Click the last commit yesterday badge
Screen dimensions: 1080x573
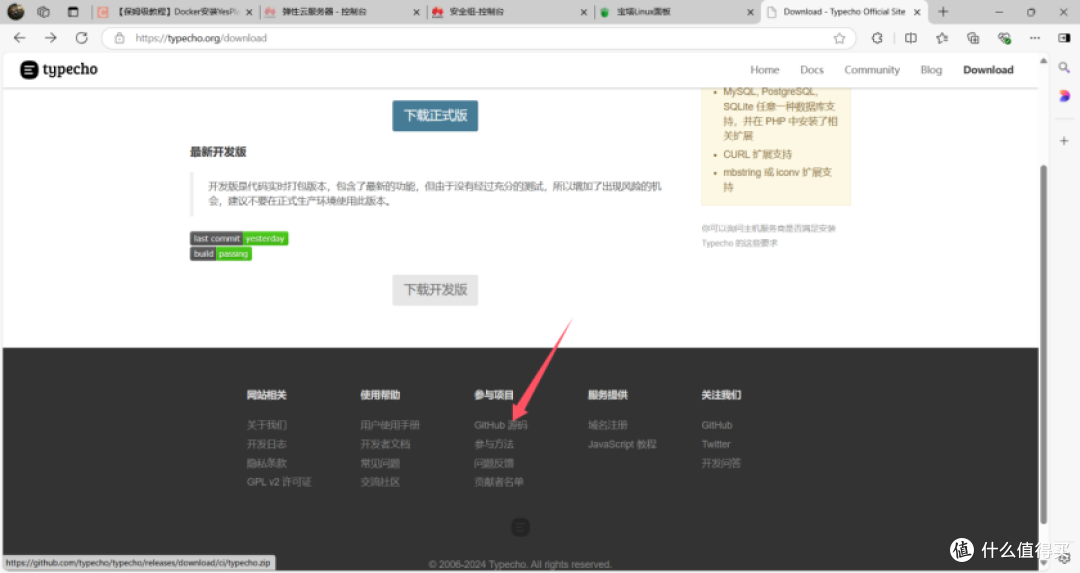click(239, 238)
